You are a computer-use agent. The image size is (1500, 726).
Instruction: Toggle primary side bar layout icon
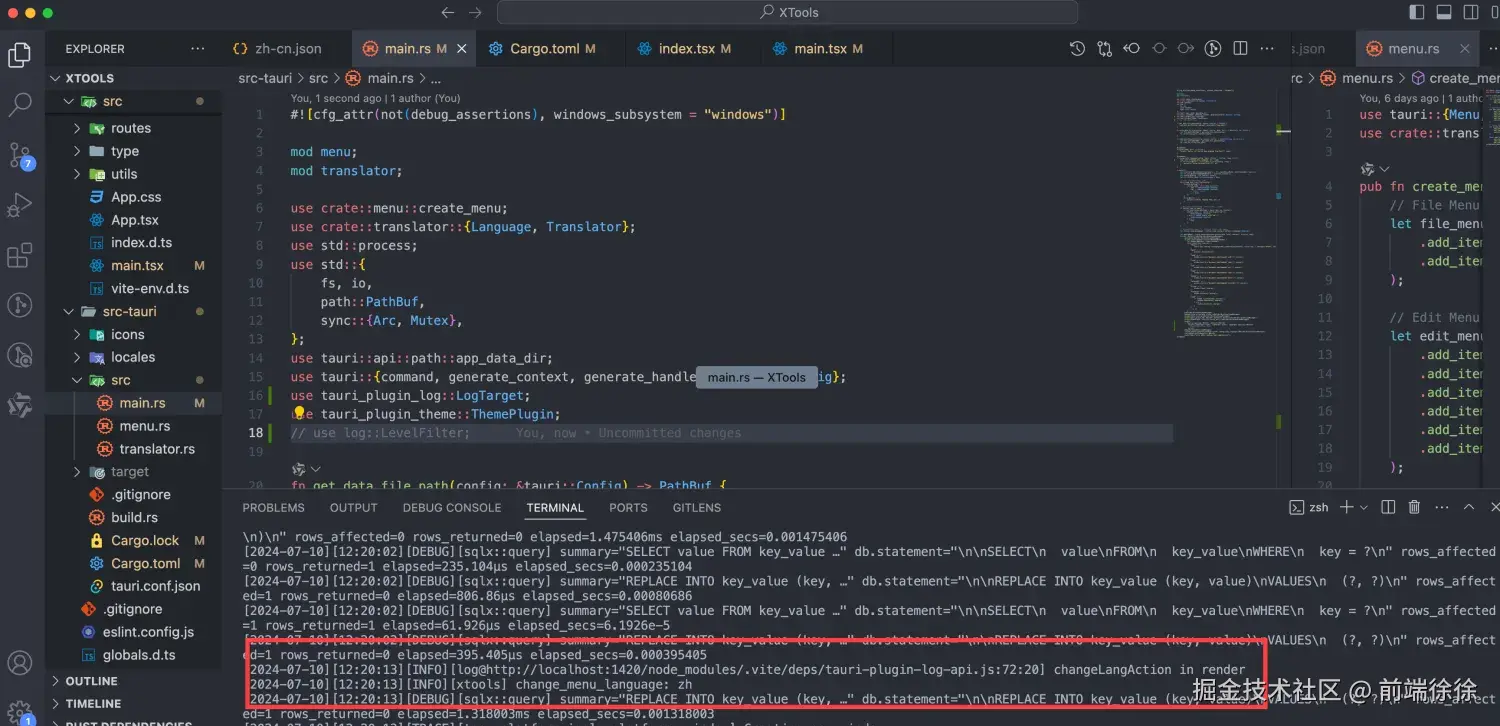[1417, 13]
